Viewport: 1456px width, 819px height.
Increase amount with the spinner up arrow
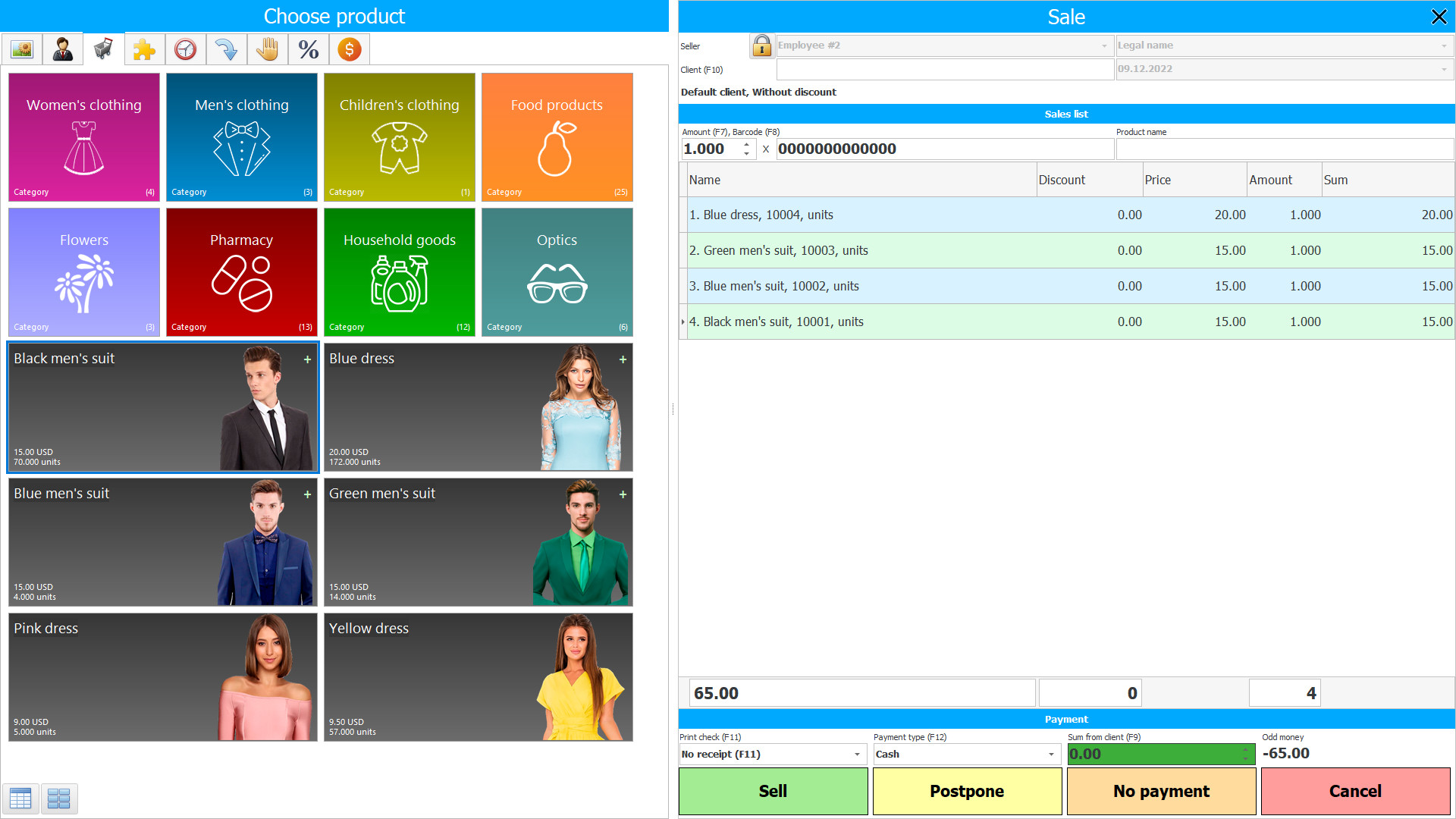click(x=745, y=144)
